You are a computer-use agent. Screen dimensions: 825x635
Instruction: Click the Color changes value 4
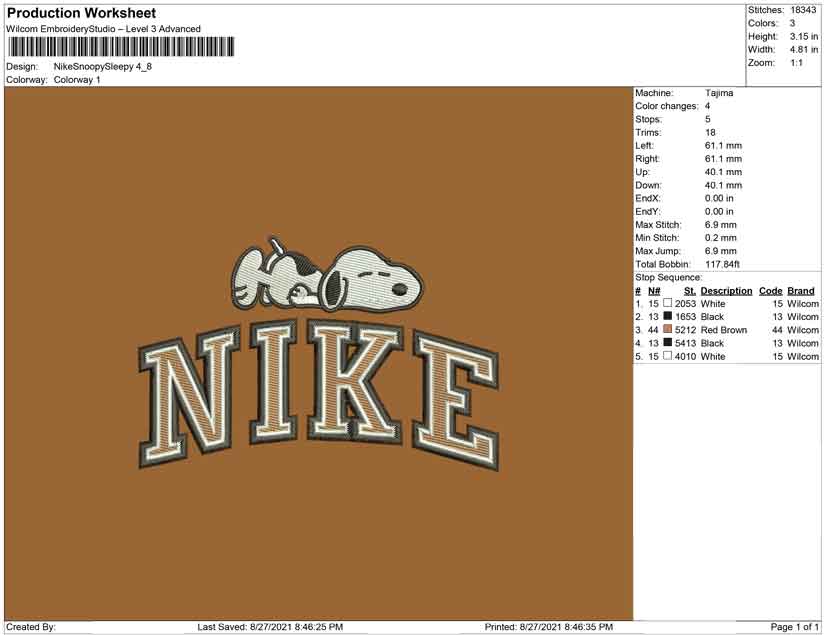[x=708, y=106]
